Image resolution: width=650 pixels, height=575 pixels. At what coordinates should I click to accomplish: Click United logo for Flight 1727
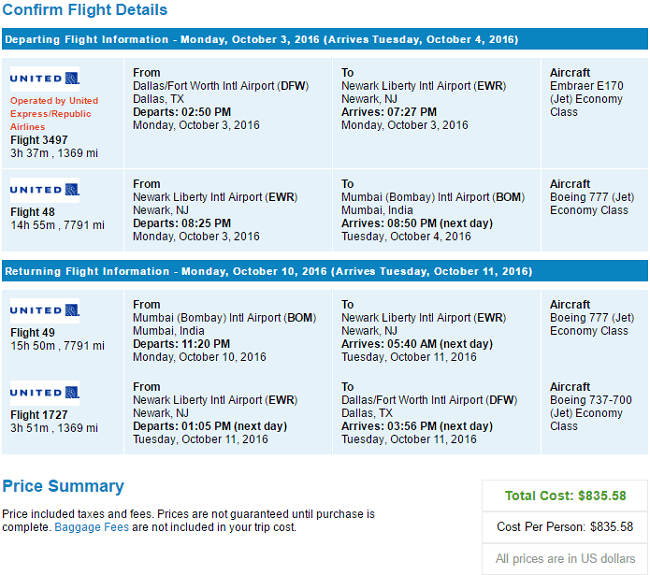point(45,393)
